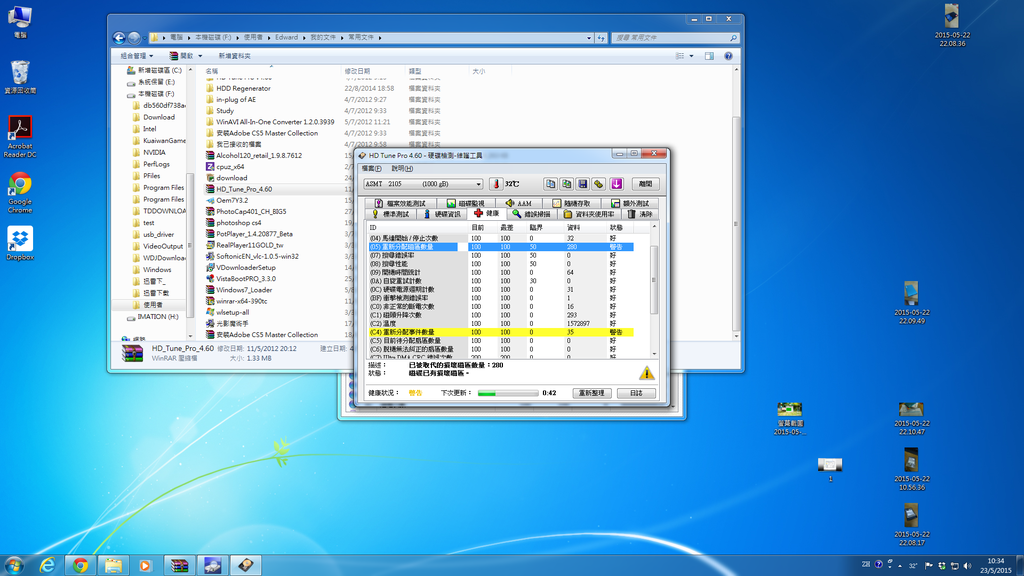Switch to the 硬碟資訊 tab

(442, 214)
